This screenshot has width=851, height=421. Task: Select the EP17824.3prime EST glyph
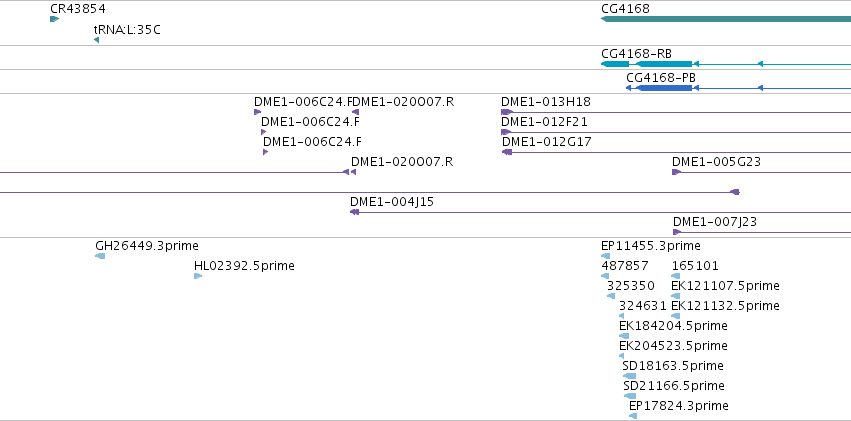tap(633, 416)
